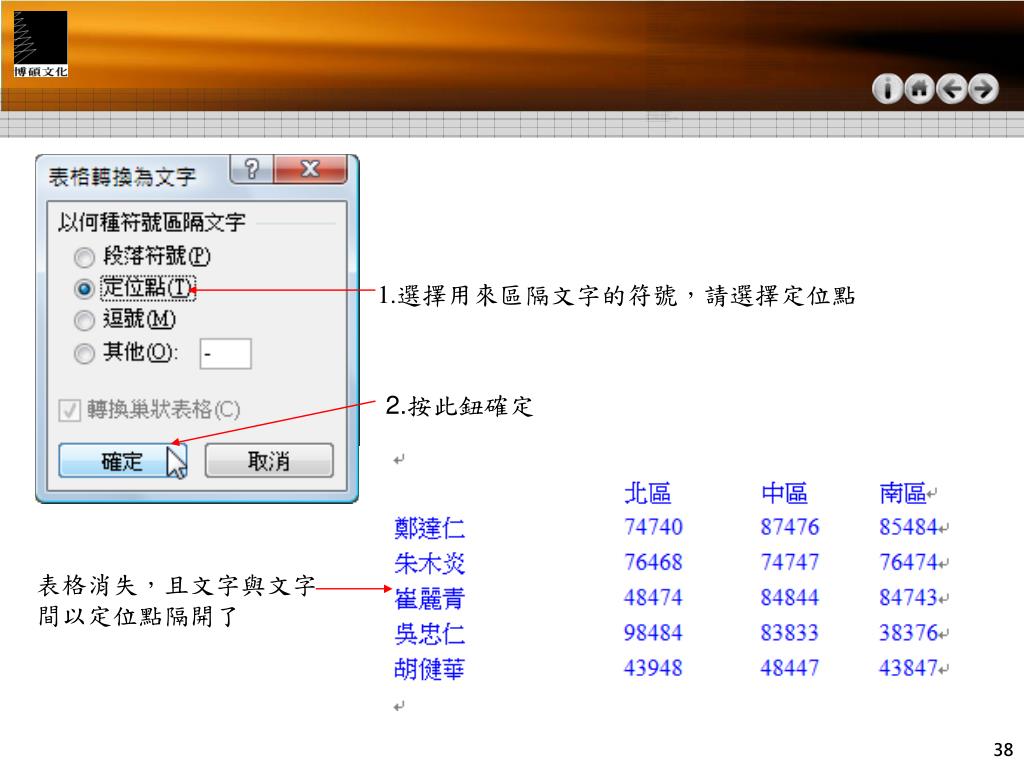The height and width of the screenshot is (768, 1024).
Task: Click the info navigation icon
Action: (x=887, y=89)
